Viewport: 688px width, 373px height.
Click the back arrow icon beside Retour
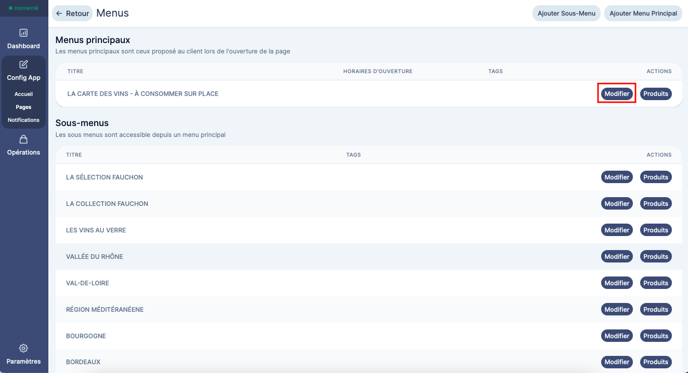point(59,14)
